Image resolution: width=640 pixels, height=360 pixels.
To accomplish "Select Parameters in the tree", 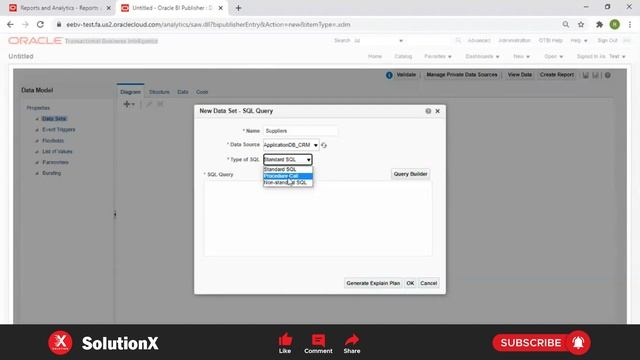I will click(55, 162).
